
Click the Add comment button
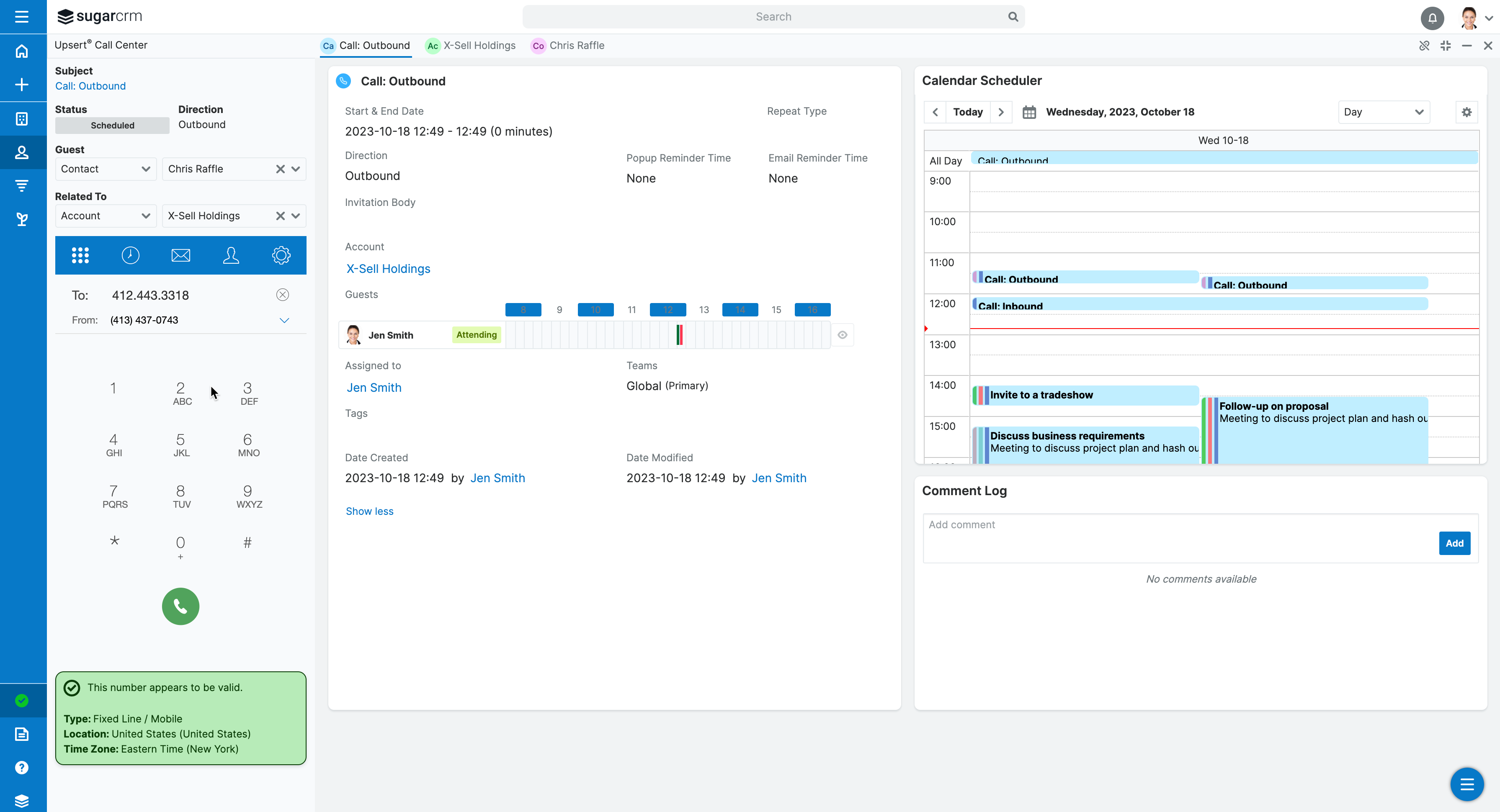click(x=1454, y=542)
